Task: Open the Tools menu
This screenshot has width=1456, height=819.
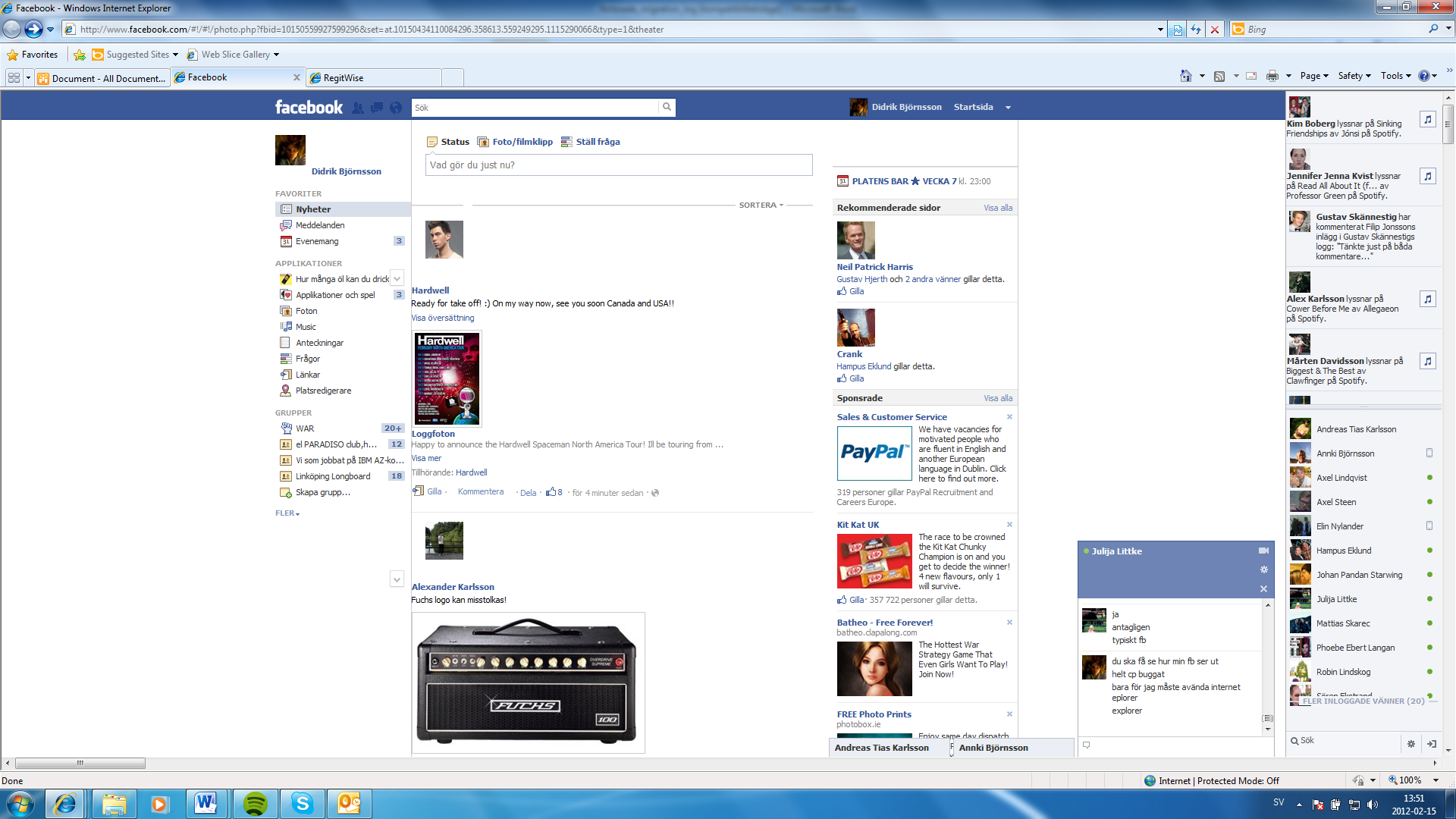Action: point(1396,76)
